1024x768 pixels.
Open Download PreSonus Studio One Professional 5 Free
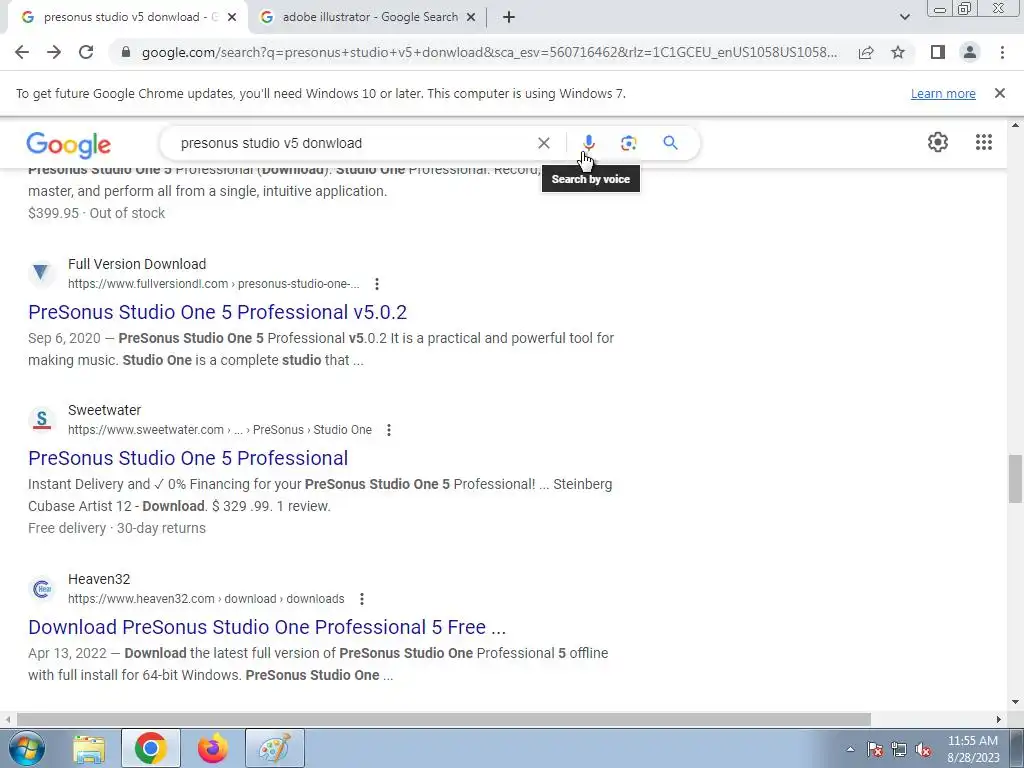pyautogui.click(x=267, y=628)
